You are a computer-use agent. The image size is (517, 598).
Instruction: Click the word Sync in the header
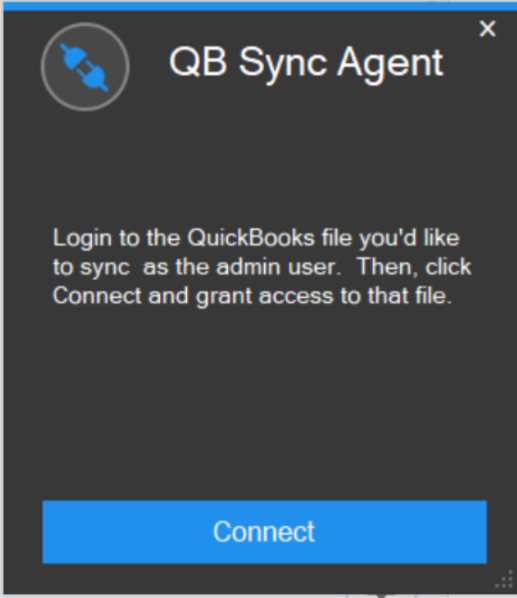click(283, 65)
